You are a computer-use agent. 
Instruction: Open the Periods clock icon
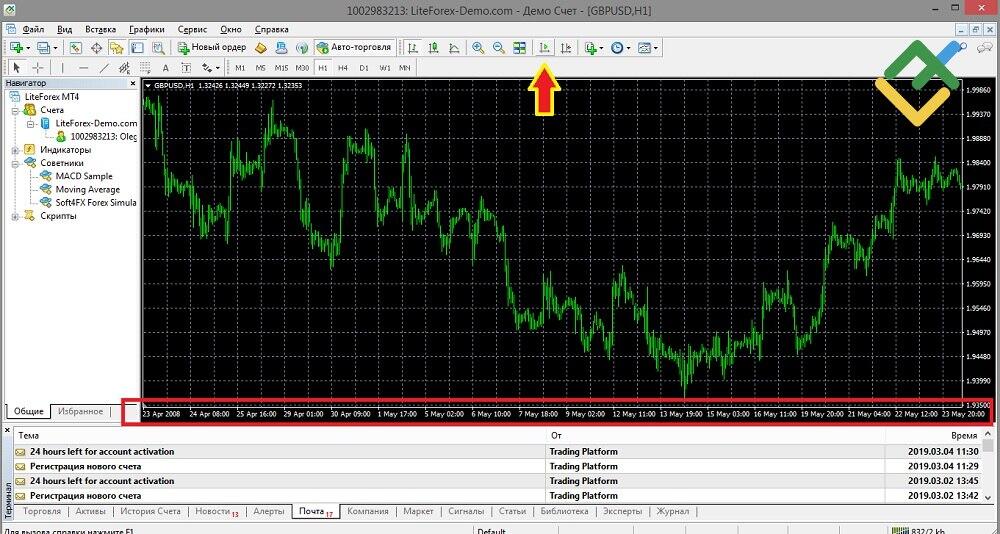click(x=617, y=48)
